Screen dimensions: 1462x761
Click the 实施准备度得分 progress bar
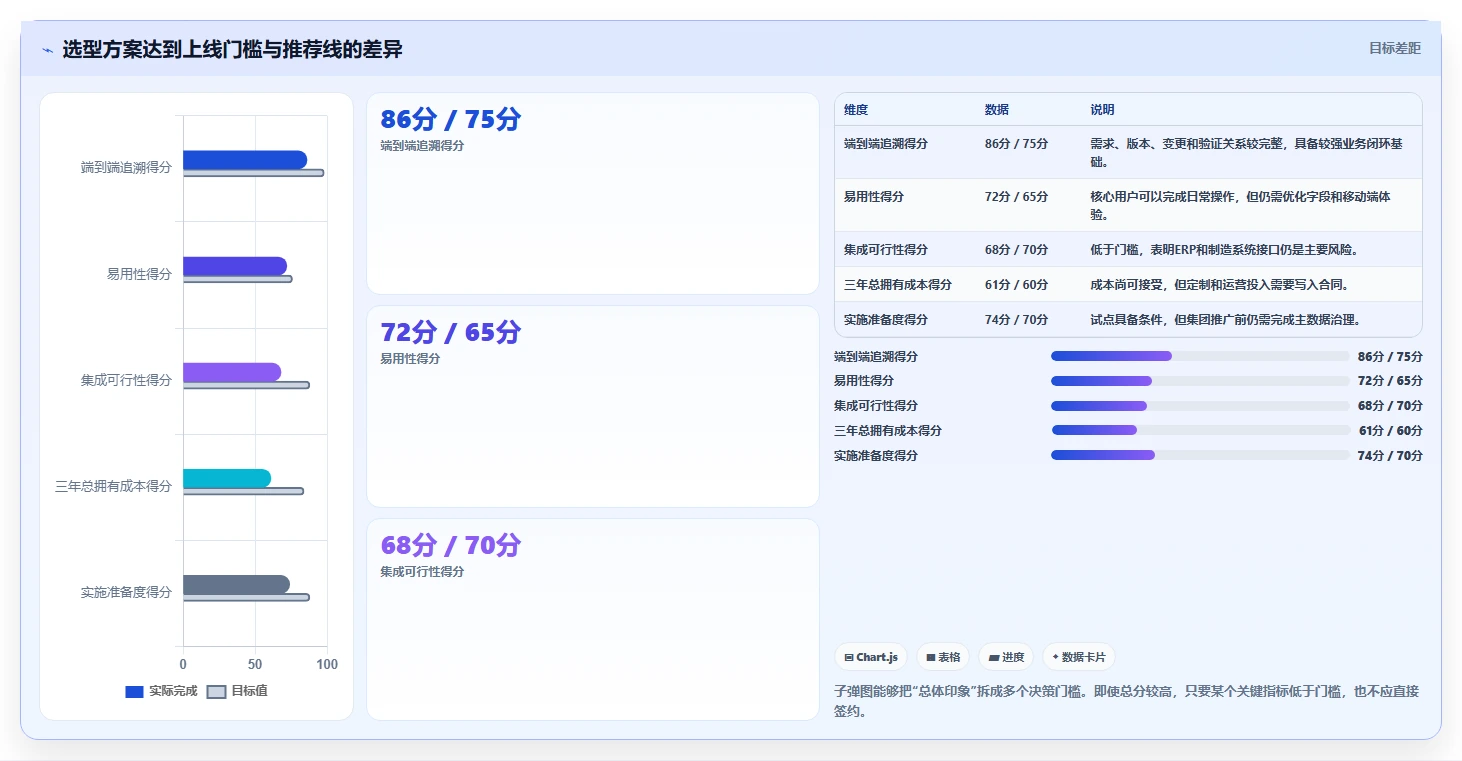click(x=1200, y=455)
